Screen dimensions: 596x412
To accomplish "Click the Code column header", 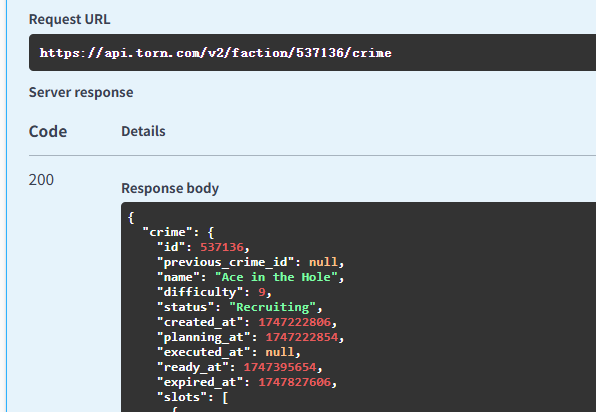I will (x=48, y=132).
